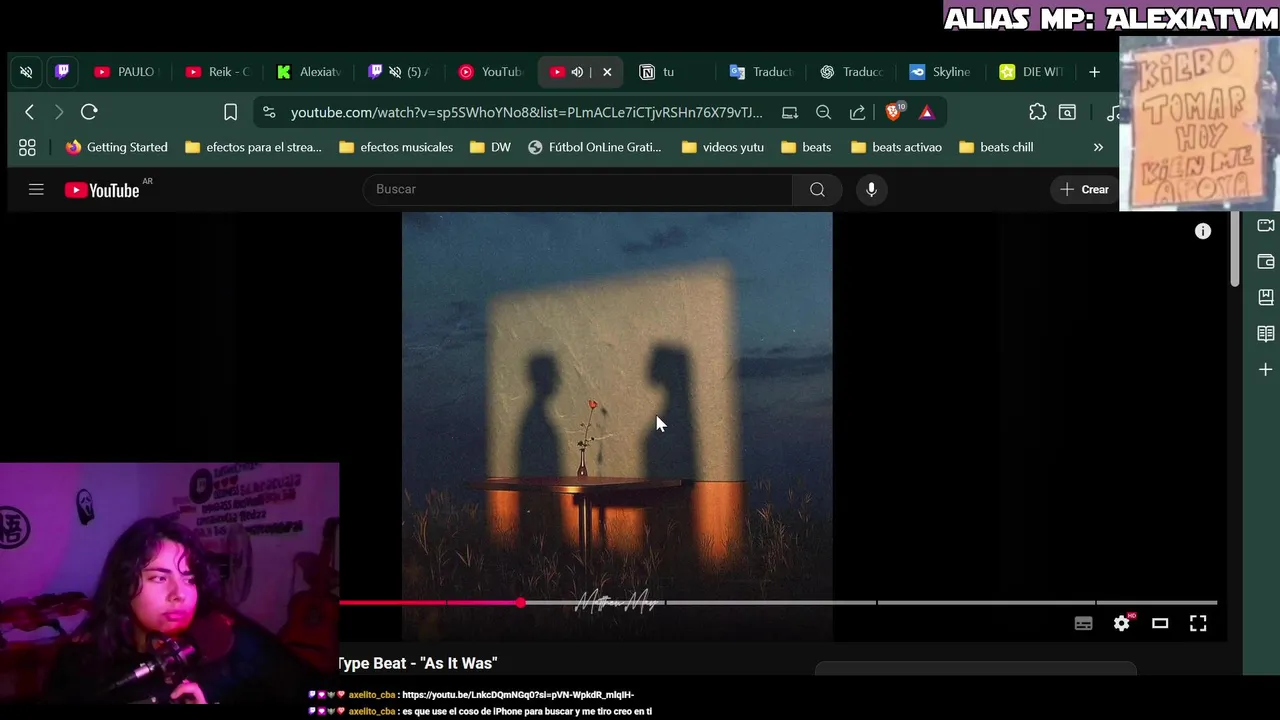
Task: Switch to the pinned Twitch tab
Action: 62,72
